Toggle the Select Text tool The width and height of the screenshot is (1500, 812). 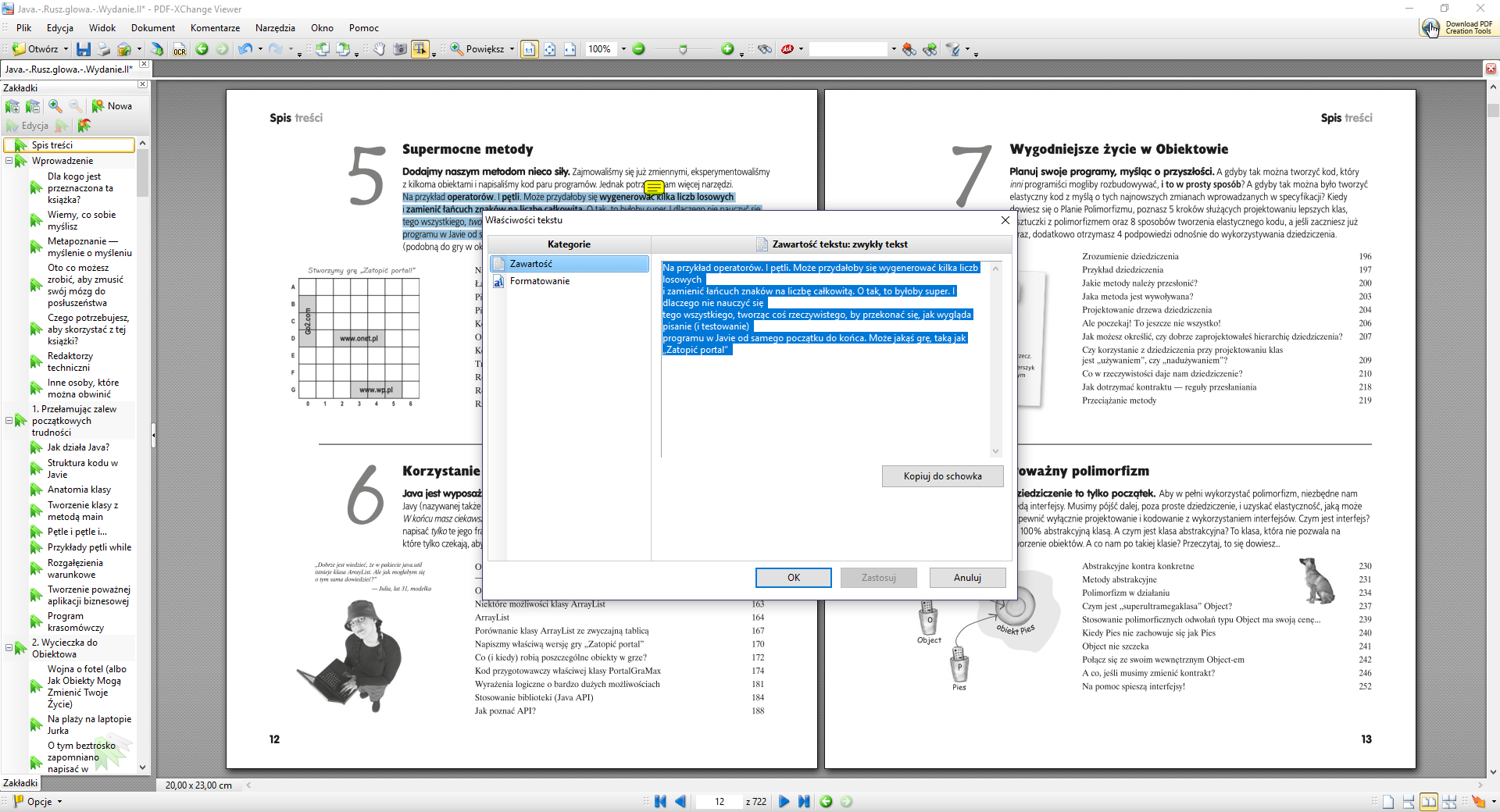420,49
